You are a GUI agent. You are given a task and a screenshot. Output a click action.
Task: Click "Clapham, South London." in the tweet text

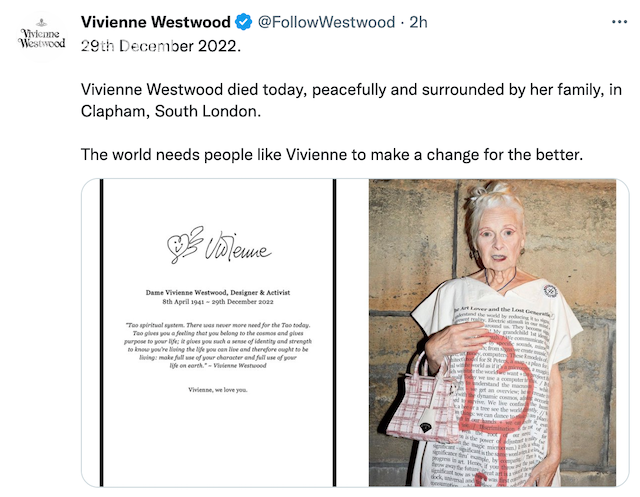pyautogui.click(x=171, y=112)
